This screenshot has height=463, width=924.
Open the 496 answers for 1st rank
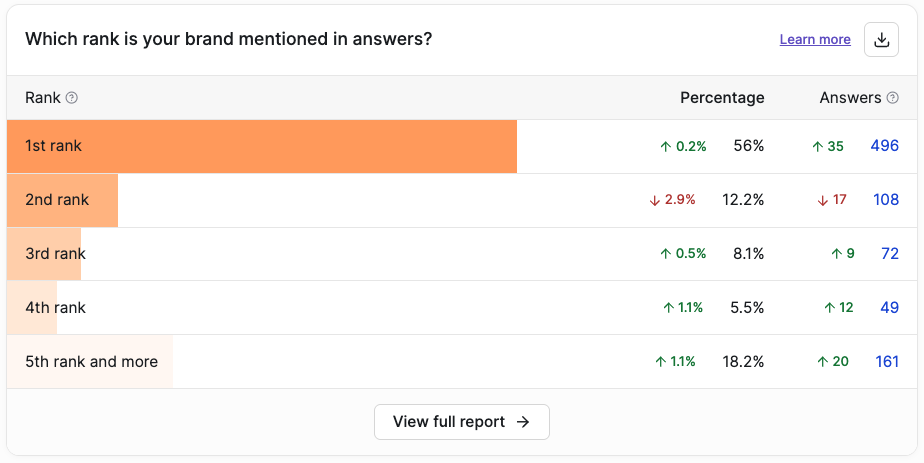click(885, 146)
